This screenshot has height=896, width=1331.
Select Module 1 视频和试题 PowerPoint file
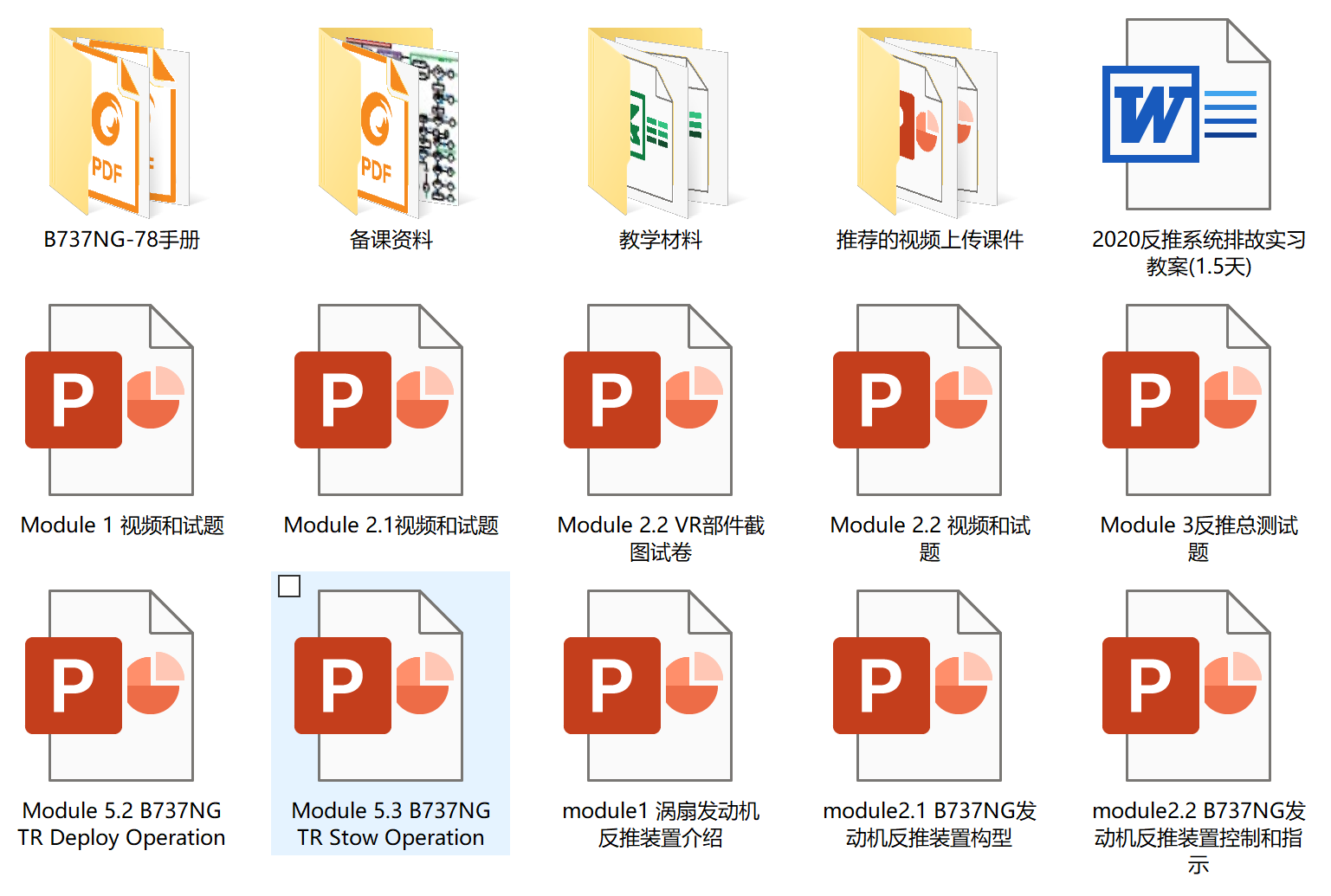pyautogui.click(x=120, y=400)
